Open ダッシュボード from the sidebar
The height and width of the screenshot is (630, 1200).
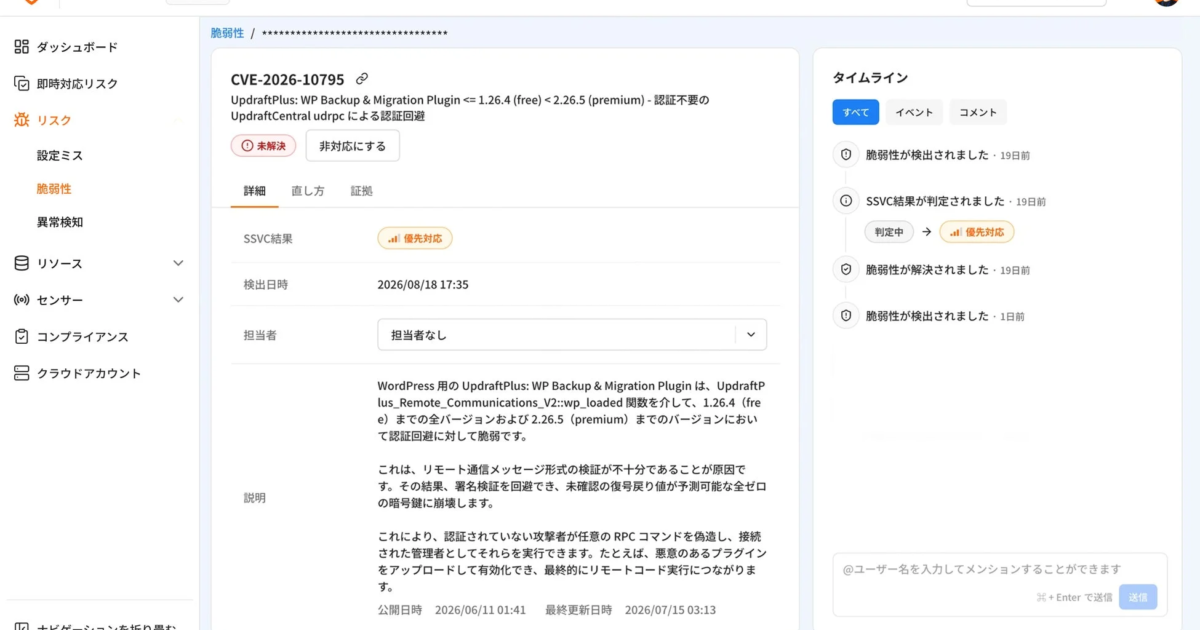pyautogui.click(x=77, y=47)
